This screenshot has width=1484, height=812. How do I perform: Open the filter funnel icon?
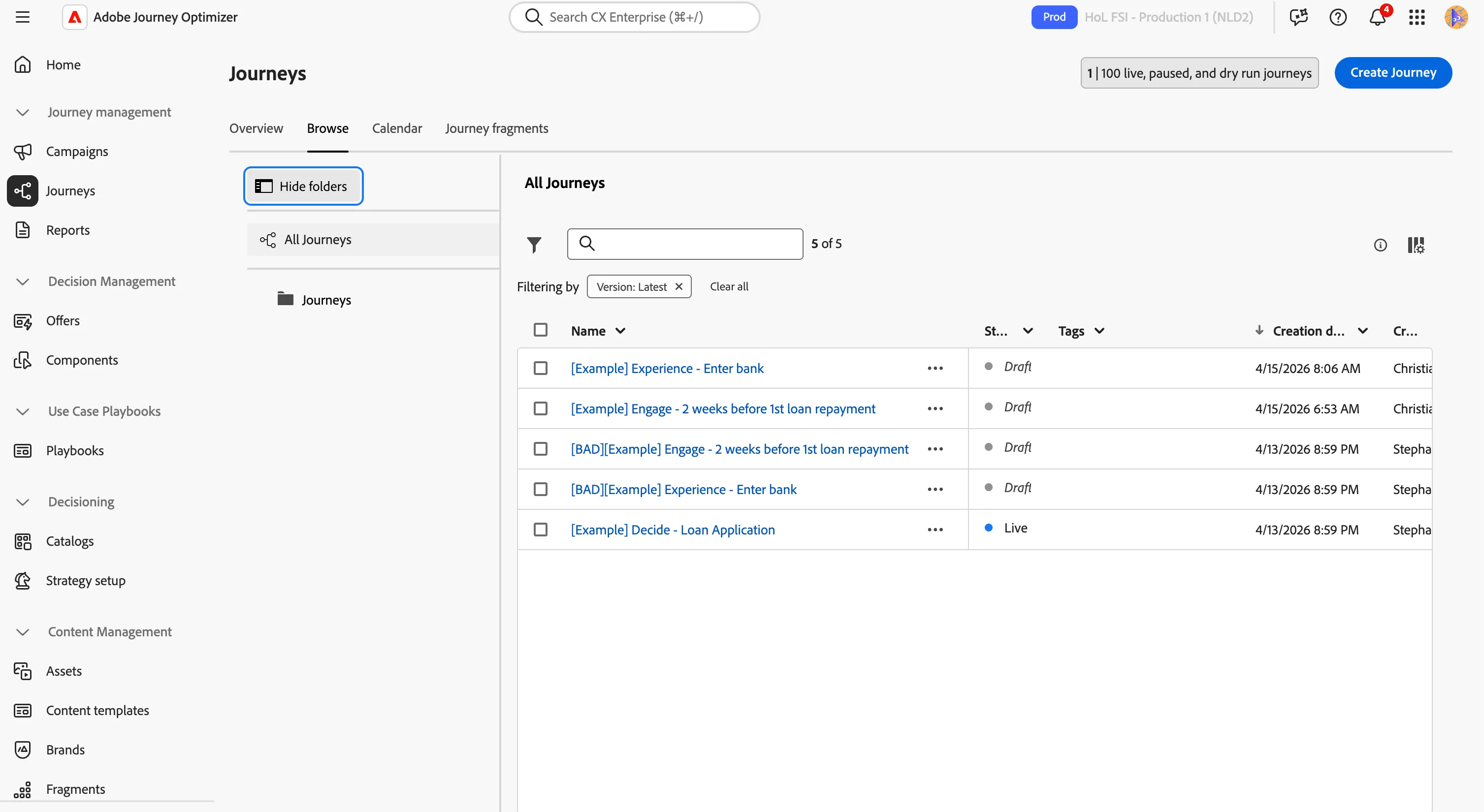[534, 244]
